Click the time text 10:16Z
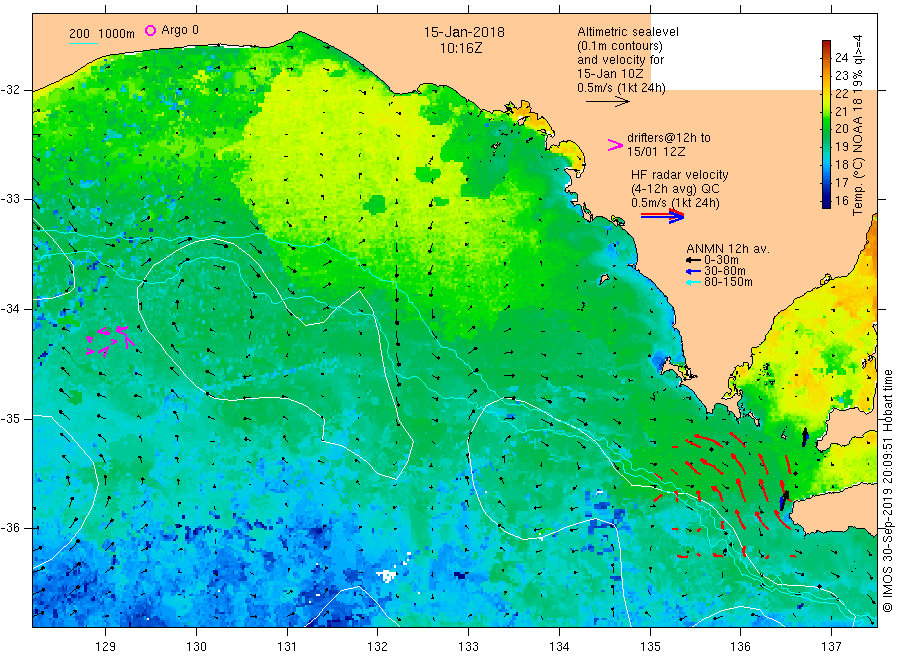Image resolution: width=900 pixels, height=660 pixels. pos(461,48)
